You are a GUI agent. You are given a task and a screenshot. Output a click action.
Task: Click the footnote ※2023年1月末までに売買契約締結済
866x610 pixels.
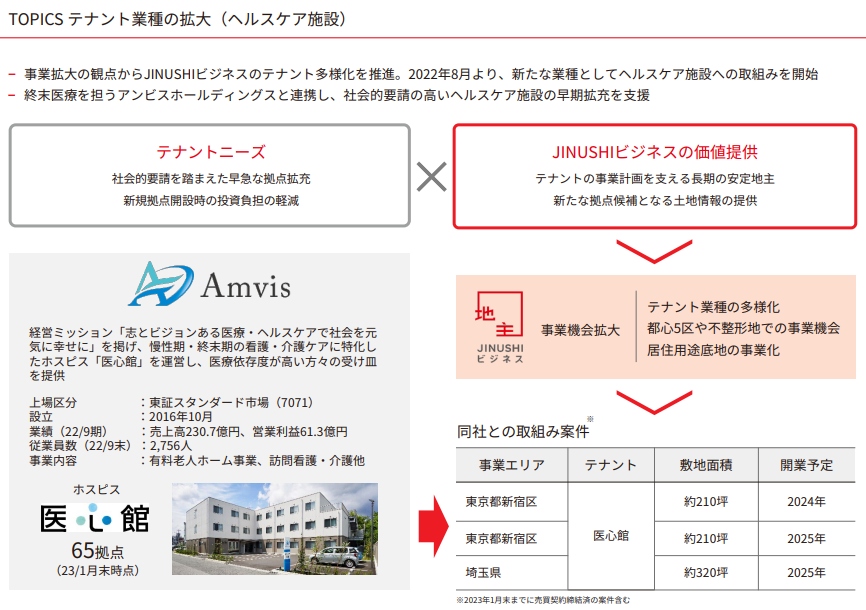point(543,600)
